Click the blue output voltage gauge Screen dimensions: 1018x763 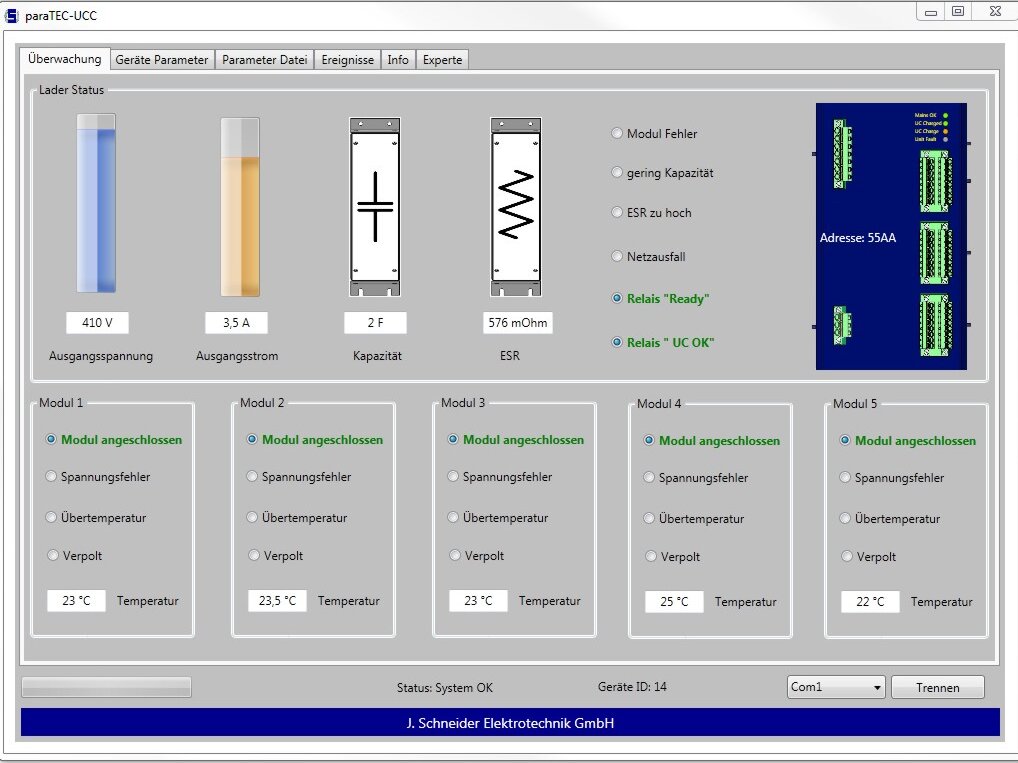(x=96, y=203)
